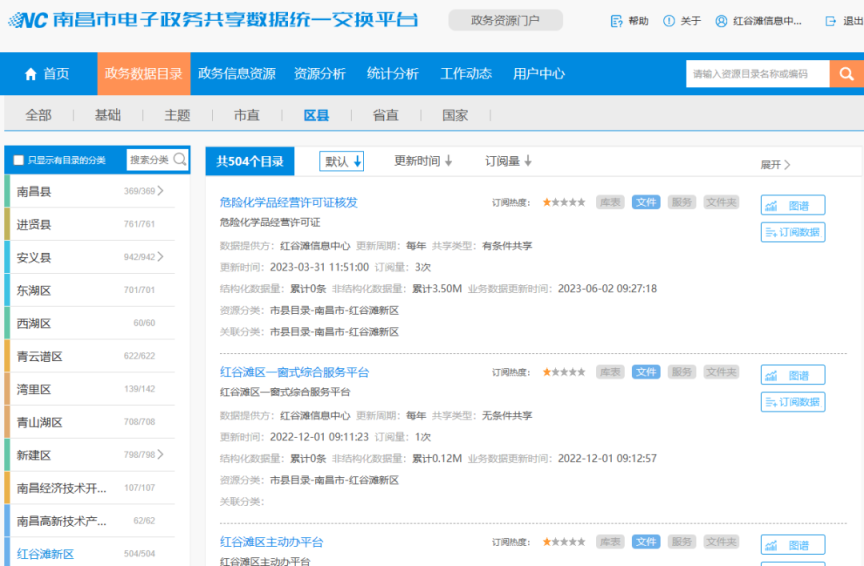Open the Help icon in header

tap(616, 21)
